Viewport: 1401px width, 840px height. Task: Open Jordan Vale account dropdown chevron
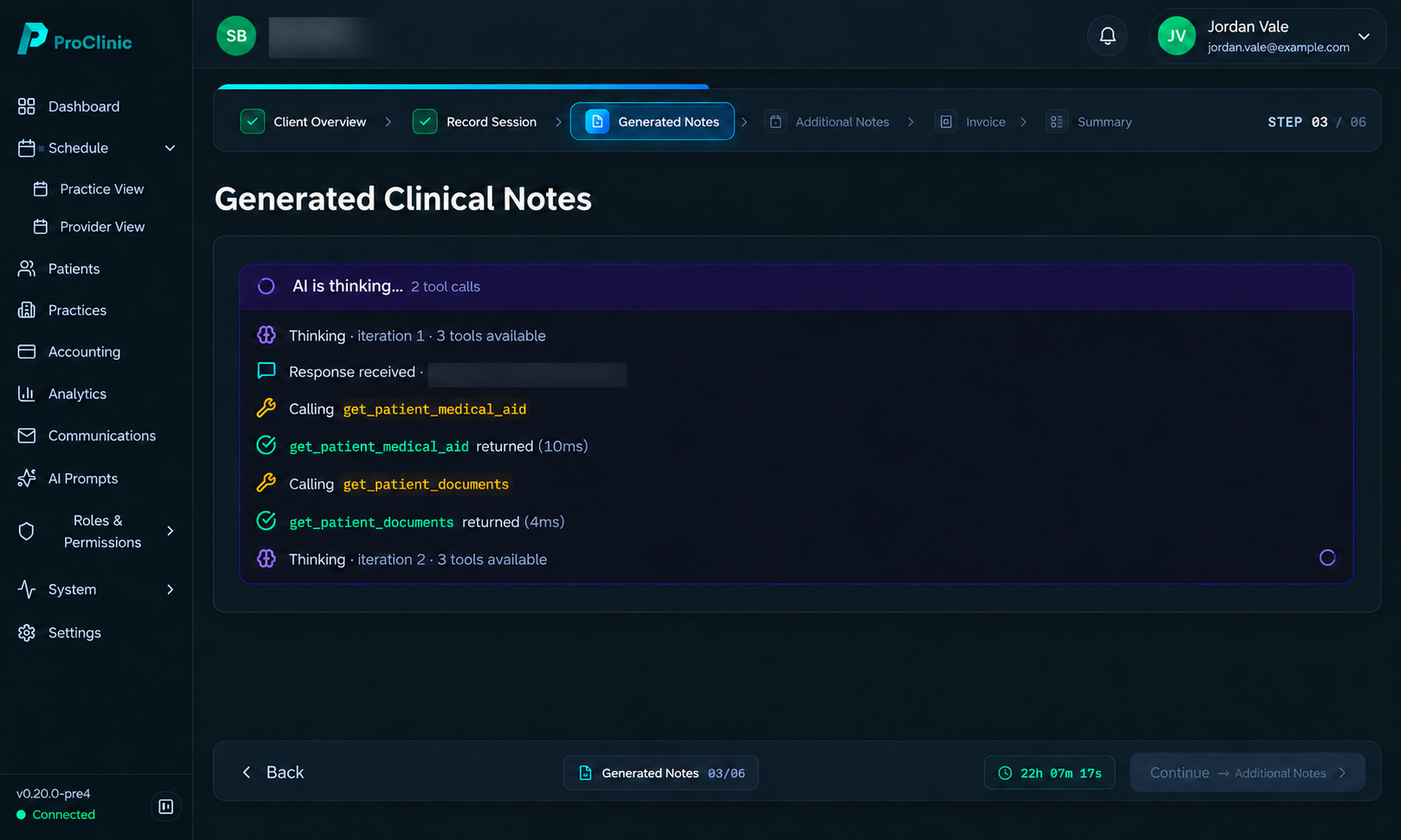pyautogui.click(x=1364, y=36)
